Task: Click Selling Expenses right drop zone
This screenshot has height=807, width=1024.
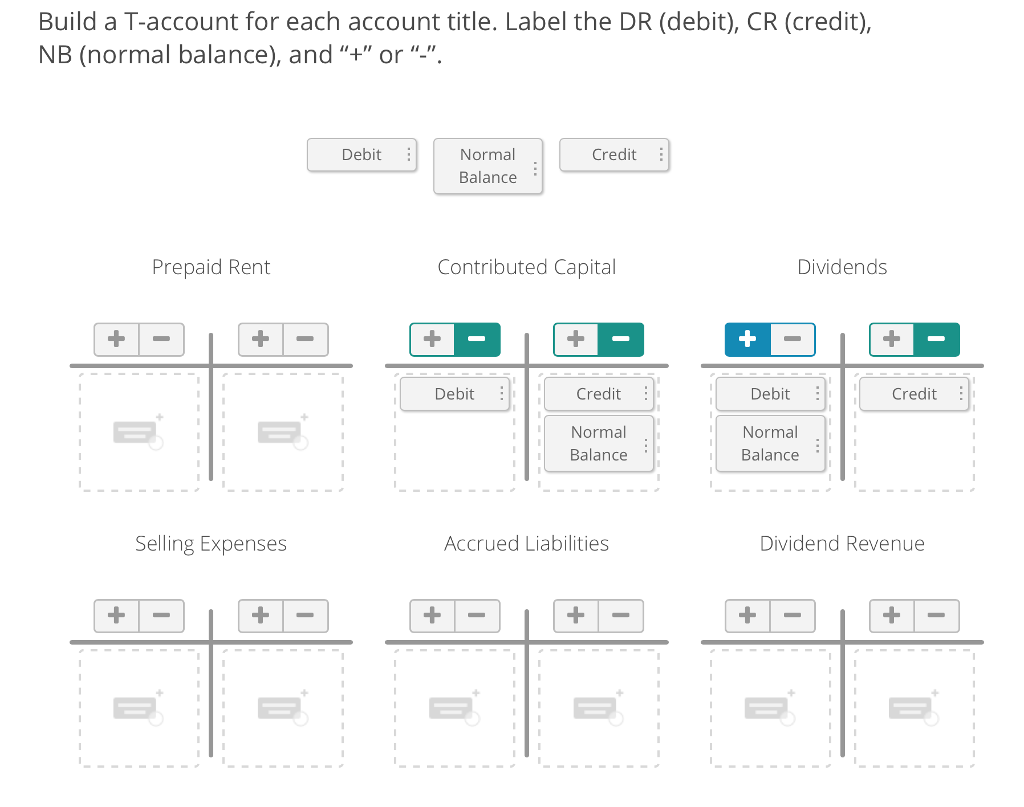Action: coord(283,708)
